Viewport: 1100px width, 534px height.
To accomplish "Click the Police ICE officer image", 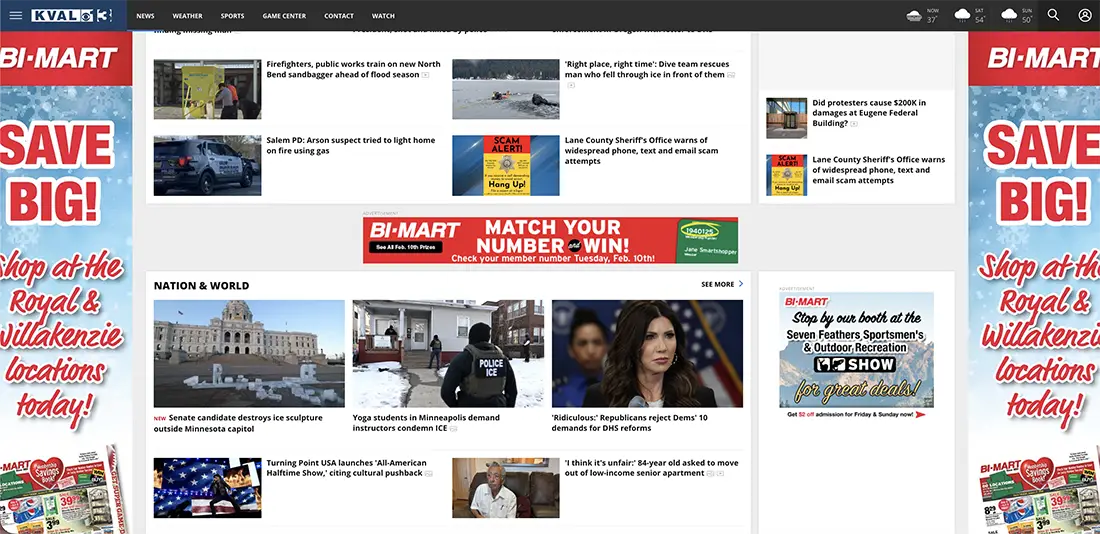I will click(x=448, y=354).
